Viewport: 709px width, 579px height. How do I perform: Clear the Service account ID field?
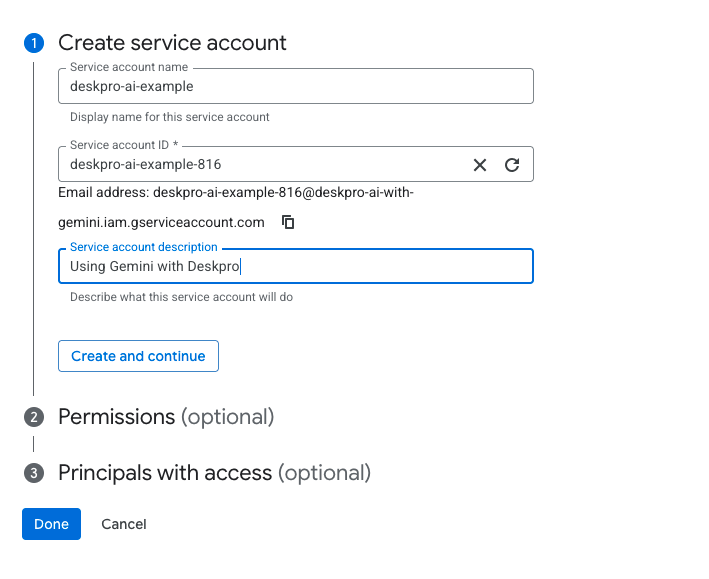pyautogui.click(x=480, y=165)
